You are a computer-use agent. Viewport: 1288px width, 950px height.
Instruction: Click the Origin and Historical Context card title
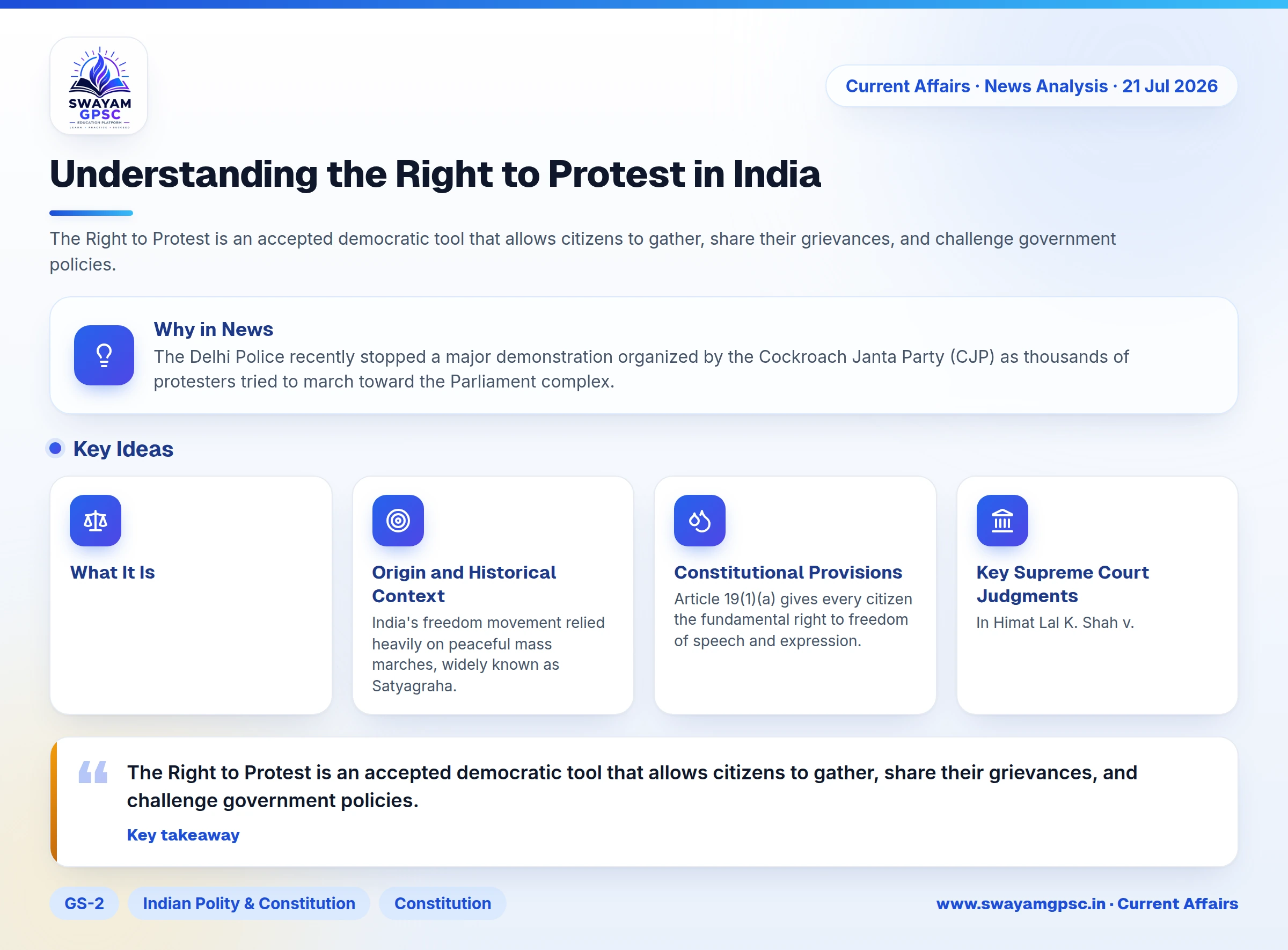tap(464, 584)
